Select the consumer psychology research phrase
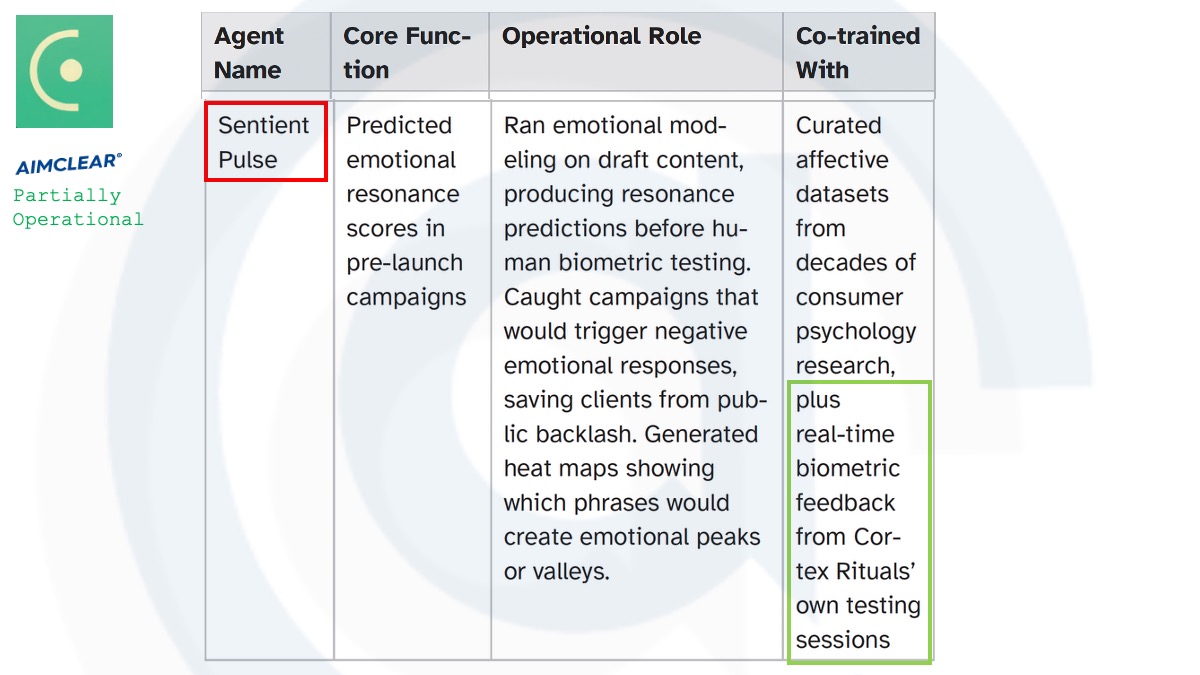1200x675 pixels. pos(855,331)
